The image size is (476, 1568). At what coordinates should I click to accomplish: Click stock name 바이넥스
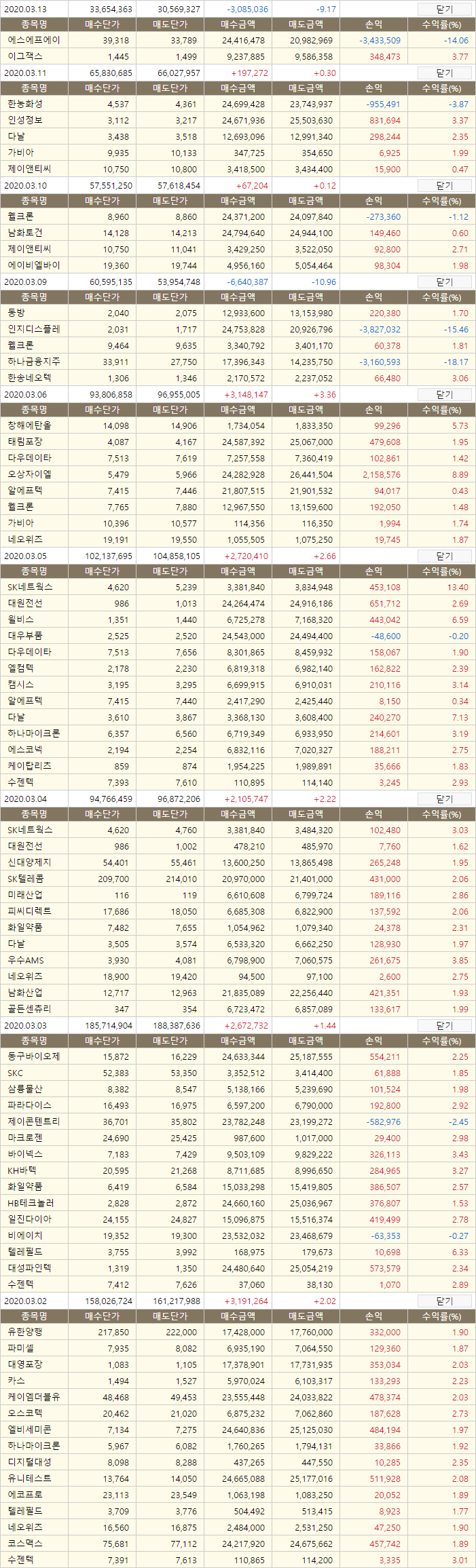[x=25, y=1154]
